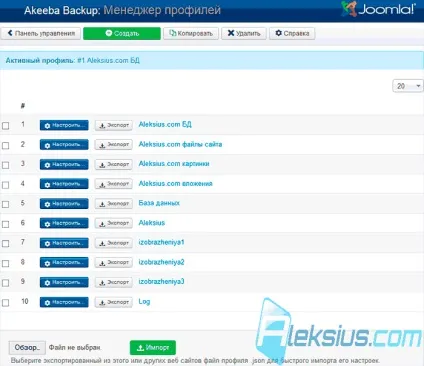
Task: Export profile 6 Aleksius
Action: [114, 223]
